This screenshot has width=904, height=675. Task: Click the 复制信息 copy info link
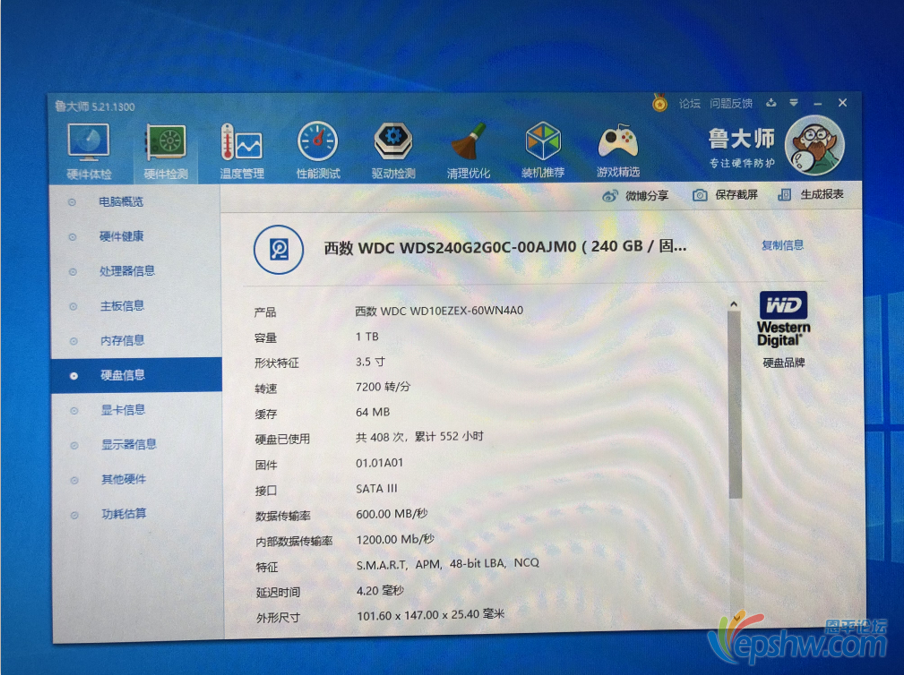click(x=782, y=245)
